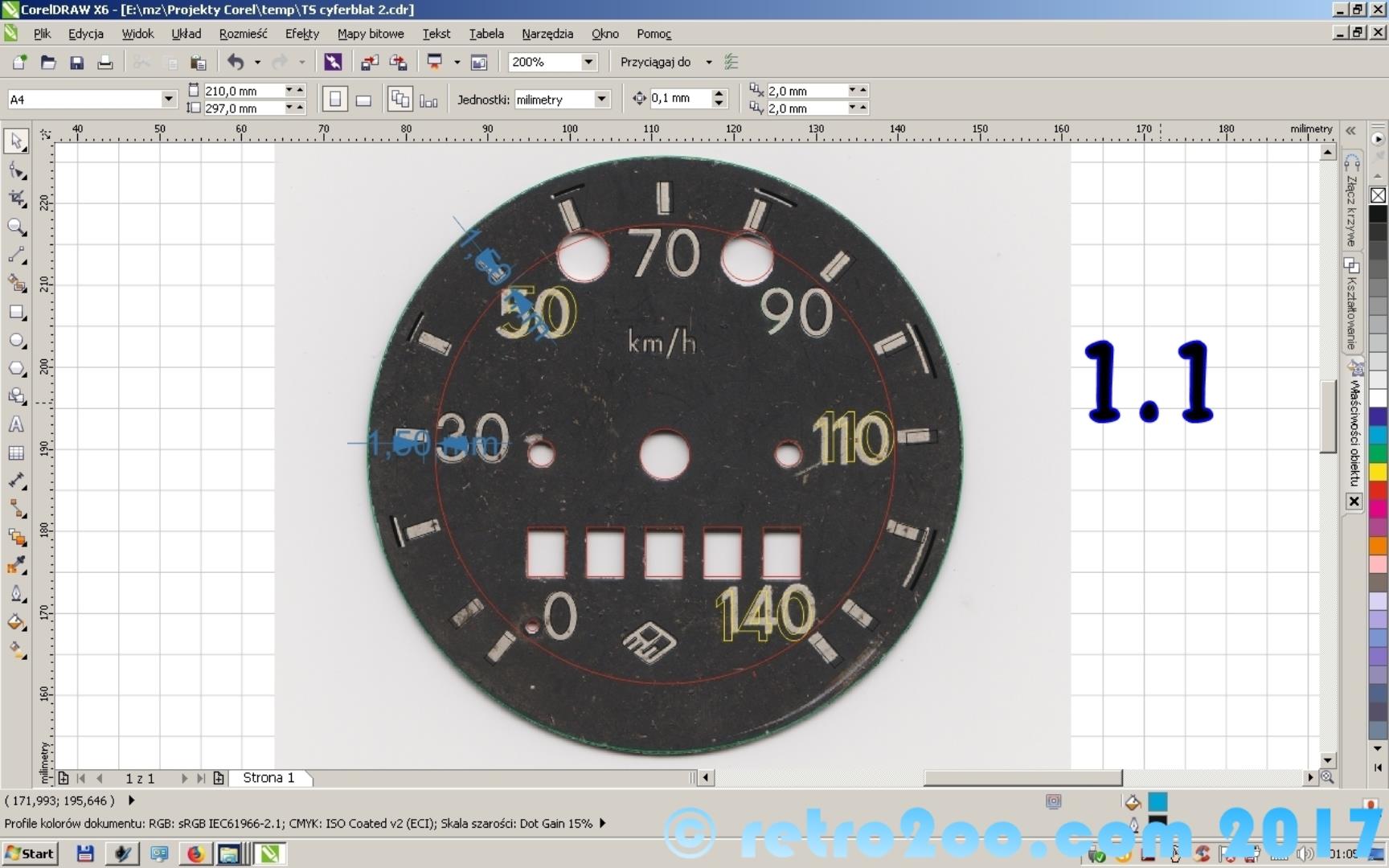Select the Ellipse tool

pos(16,340)
